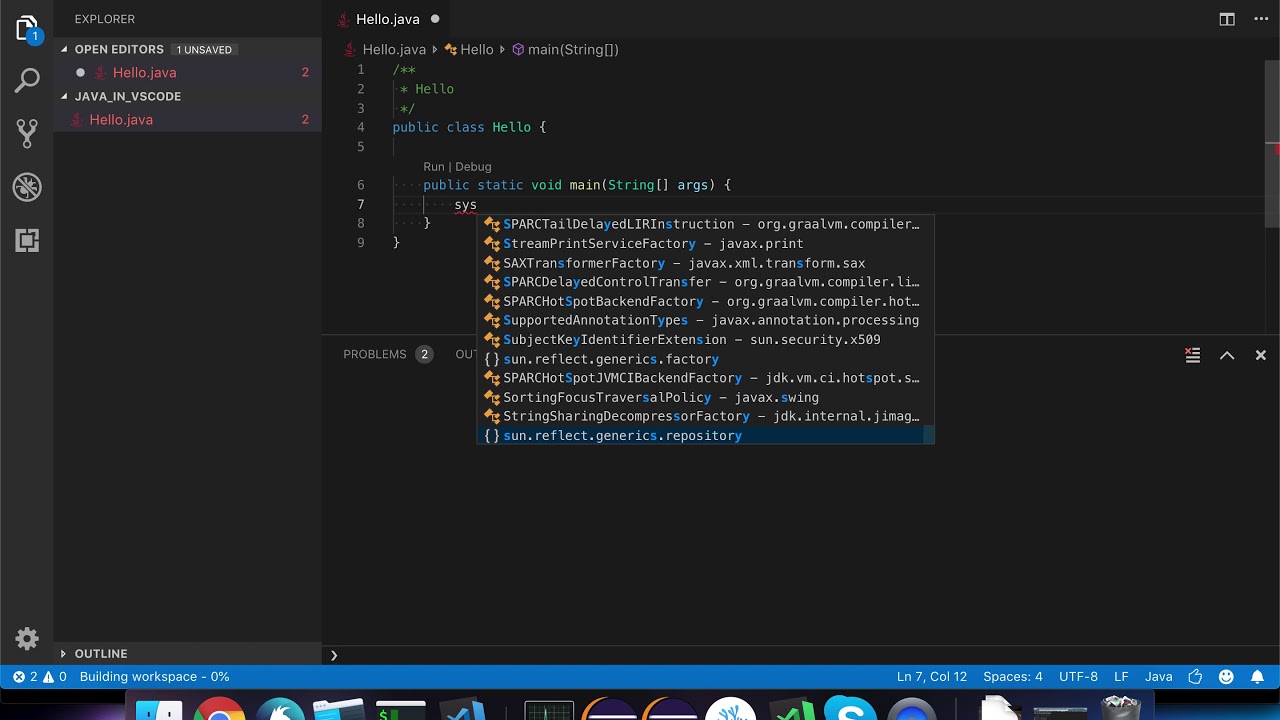Click the problems count badge 2
Viewport: 1280px width, 720px height.
(424, 354)
